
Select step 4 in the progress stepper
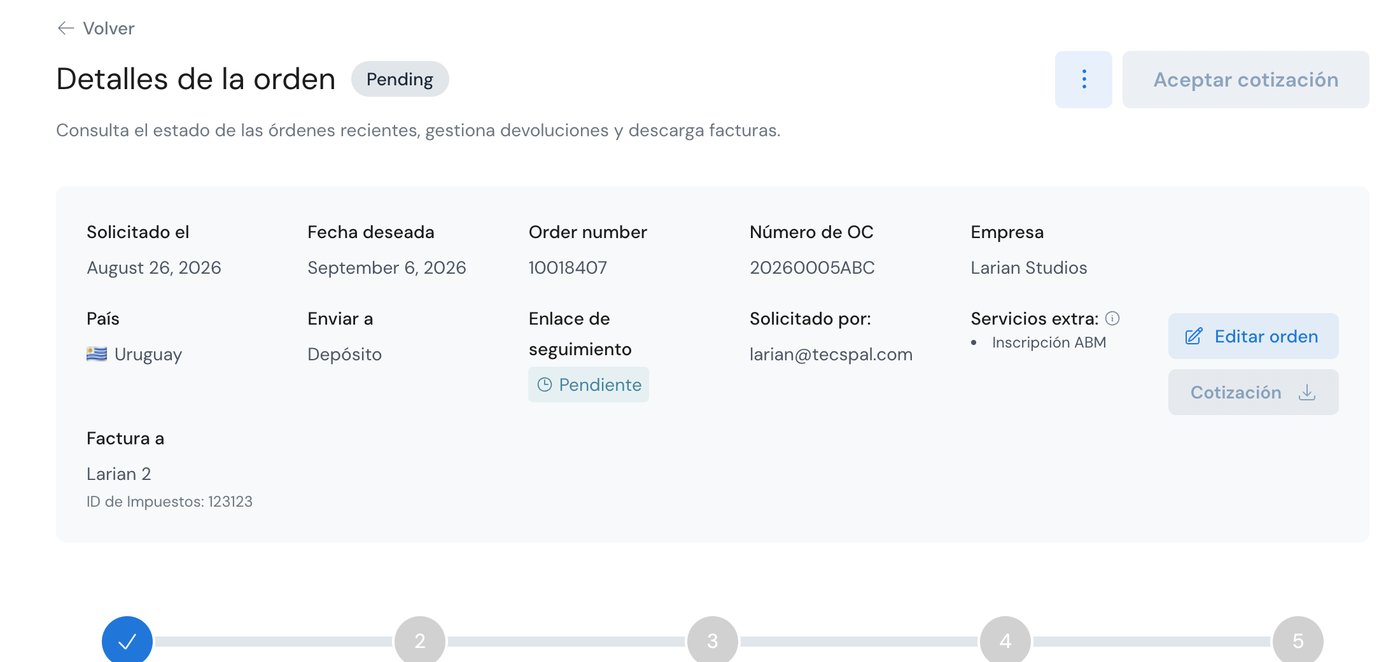coord(1005,641)
